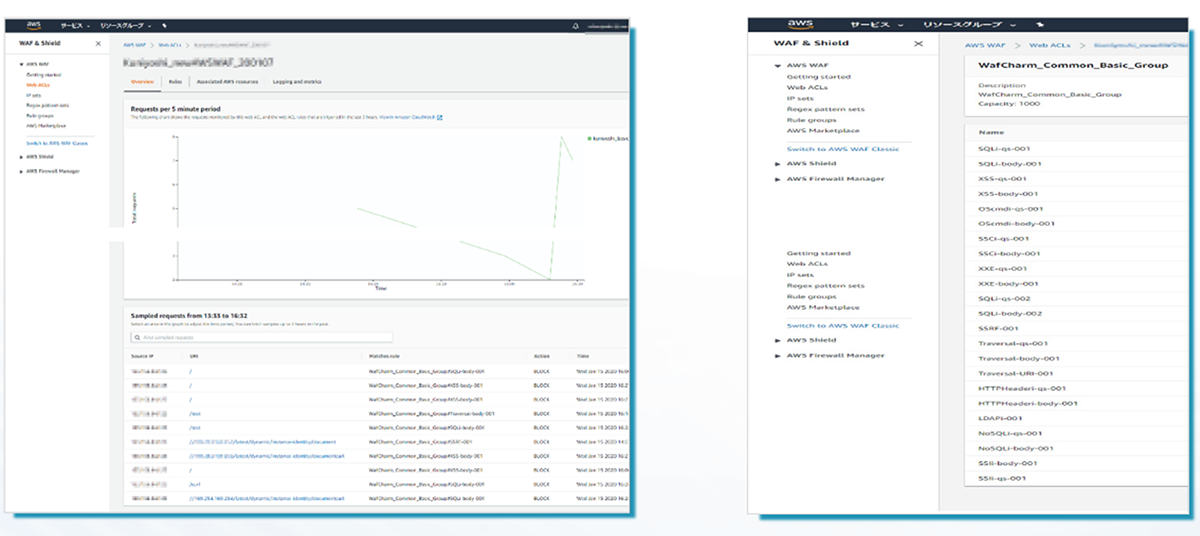Click Web ACLs breadcrumb in the right window
The height and width of the screenshot is (536, 1200).
[x=1052, y=45]
